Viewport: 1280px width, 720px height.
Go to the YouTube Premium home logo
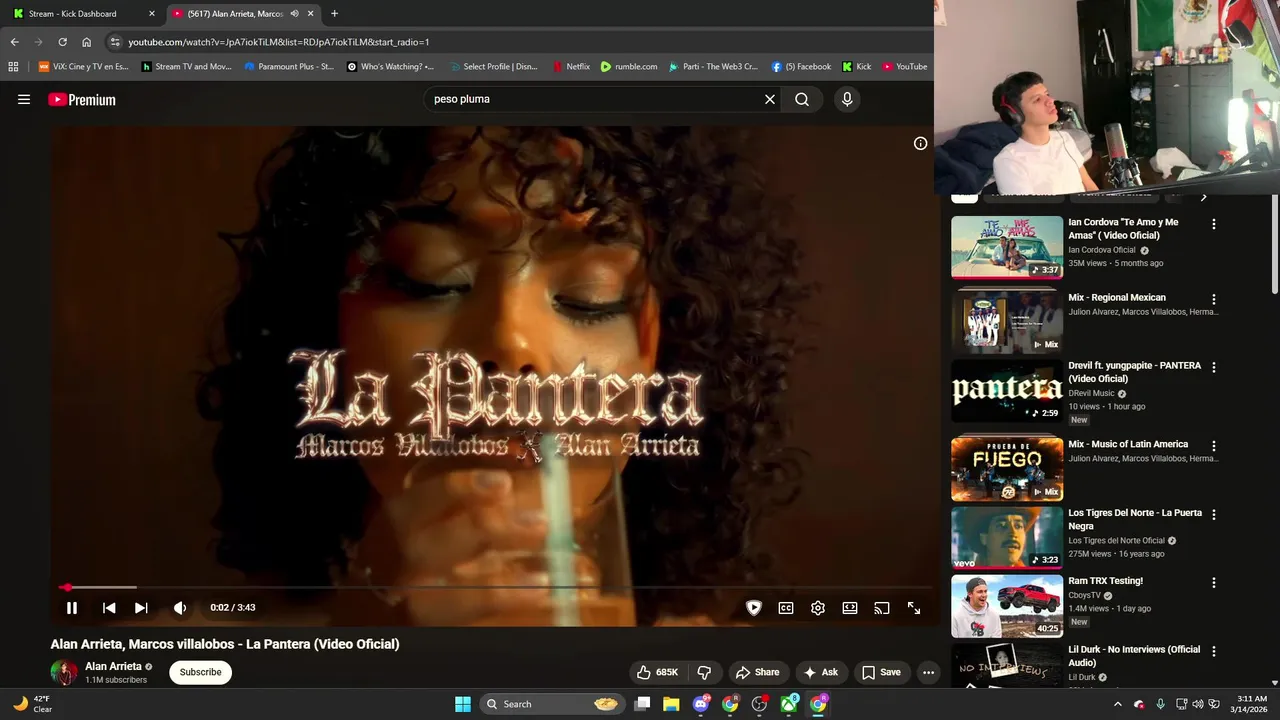(x=82, y=99)
